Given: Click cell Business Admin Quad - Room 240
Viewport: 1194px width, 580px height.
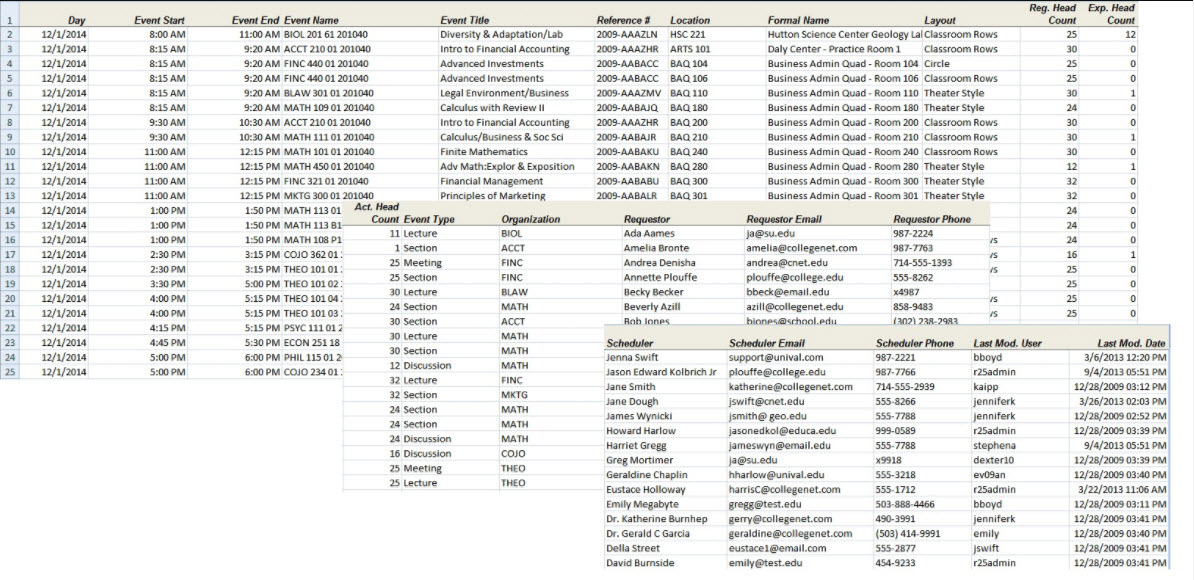Looking at the screenshot, I should [843, 151].
